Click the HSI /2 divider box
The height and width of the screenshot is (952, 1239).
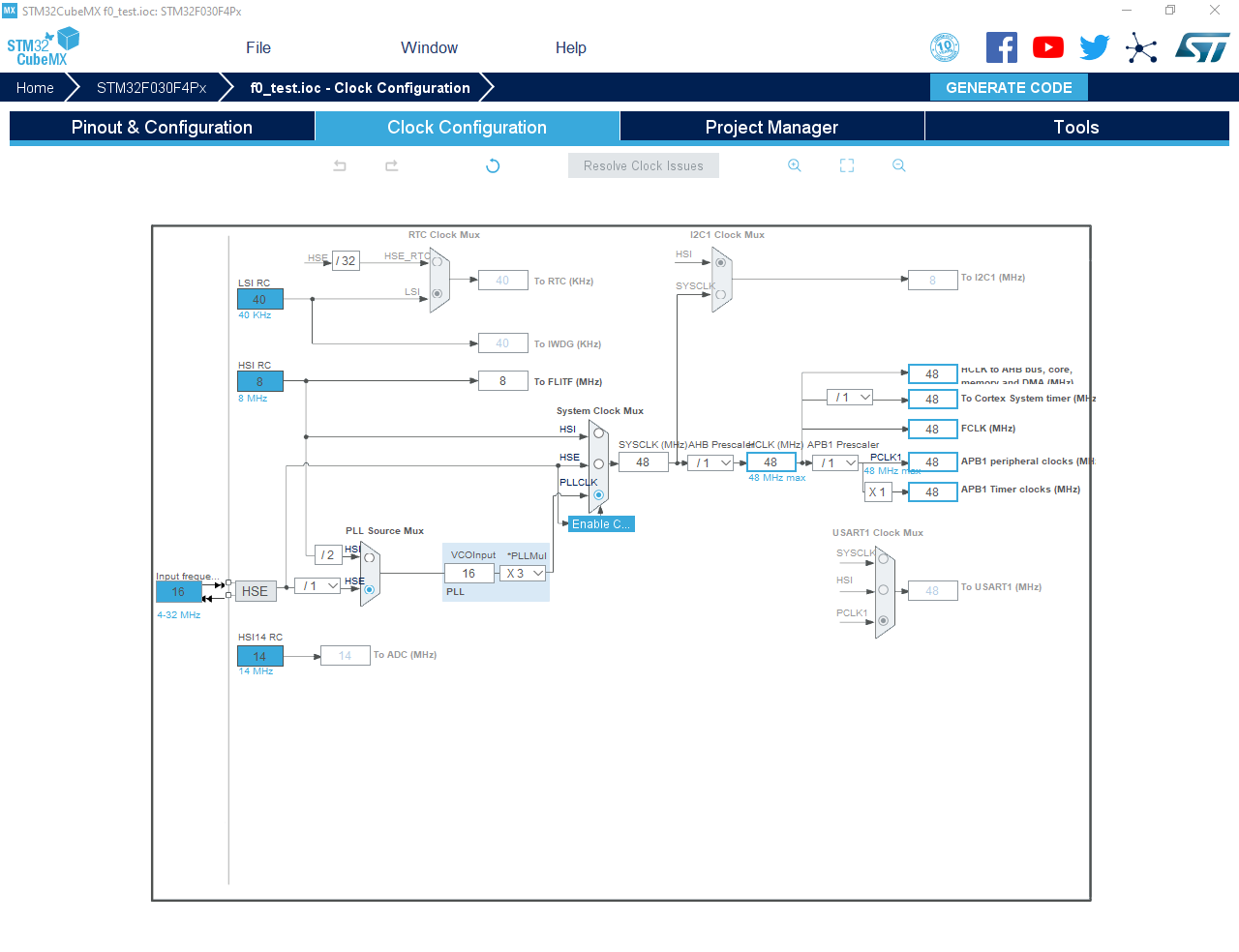pyautogui.click(x=328, y=554)
